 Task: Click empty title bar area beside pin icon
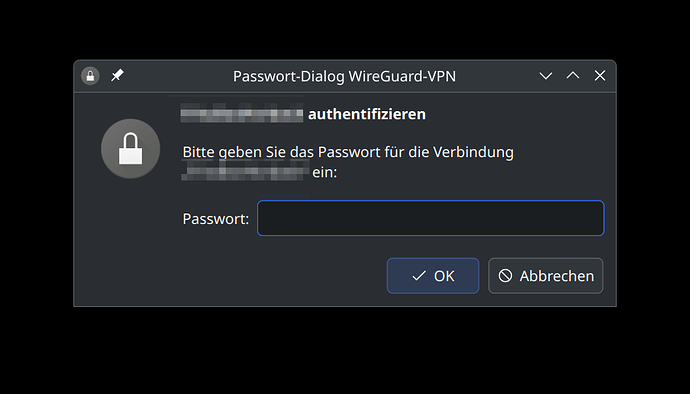pyautogui.click(x=176, y=76)
